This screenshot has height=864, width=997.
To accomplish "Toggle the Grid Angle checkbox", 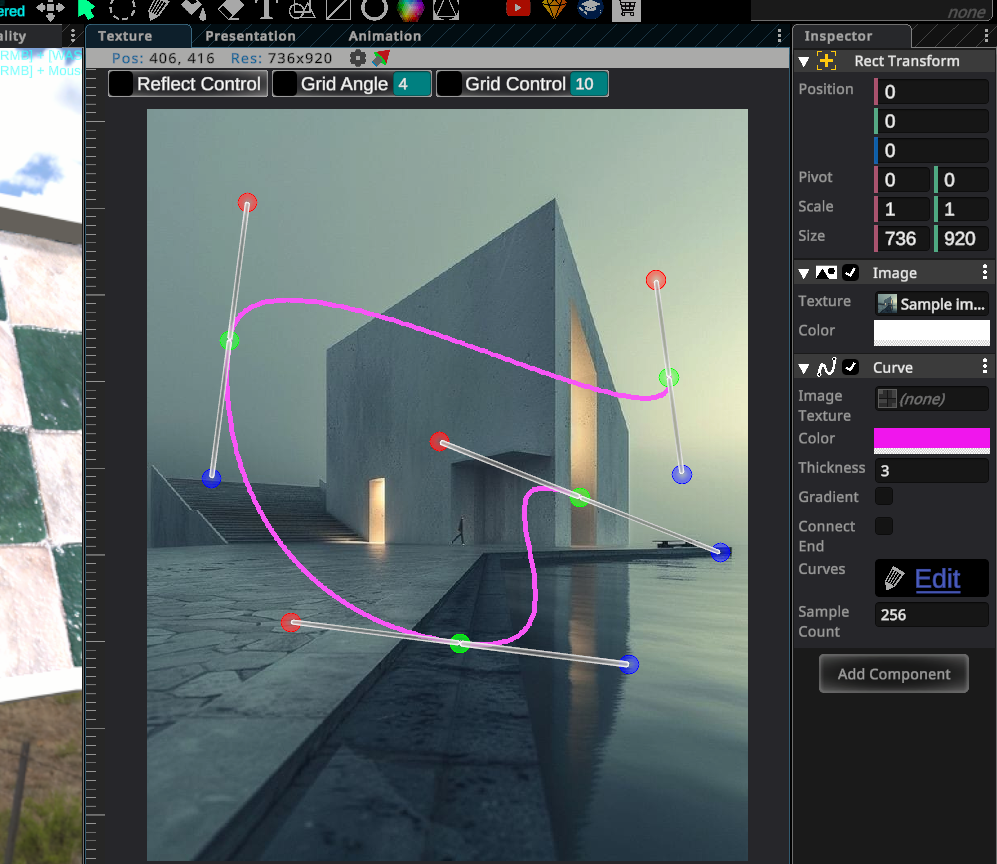I will (x=285, y=84).
